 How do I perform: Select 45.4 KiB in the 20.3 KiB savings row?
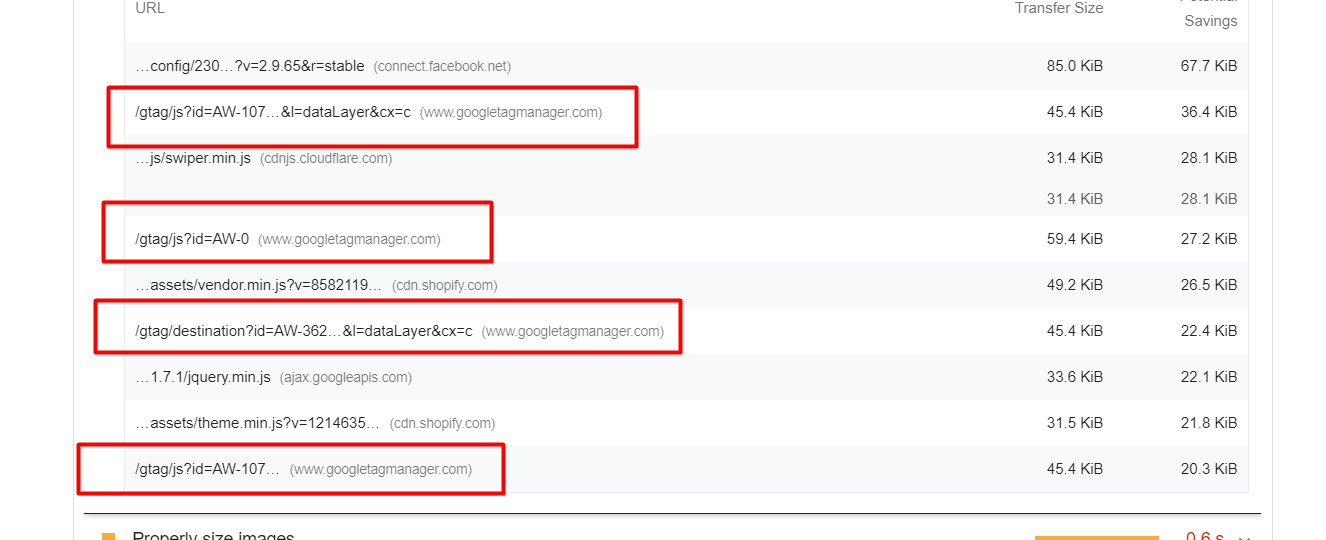coord(1075,469)
